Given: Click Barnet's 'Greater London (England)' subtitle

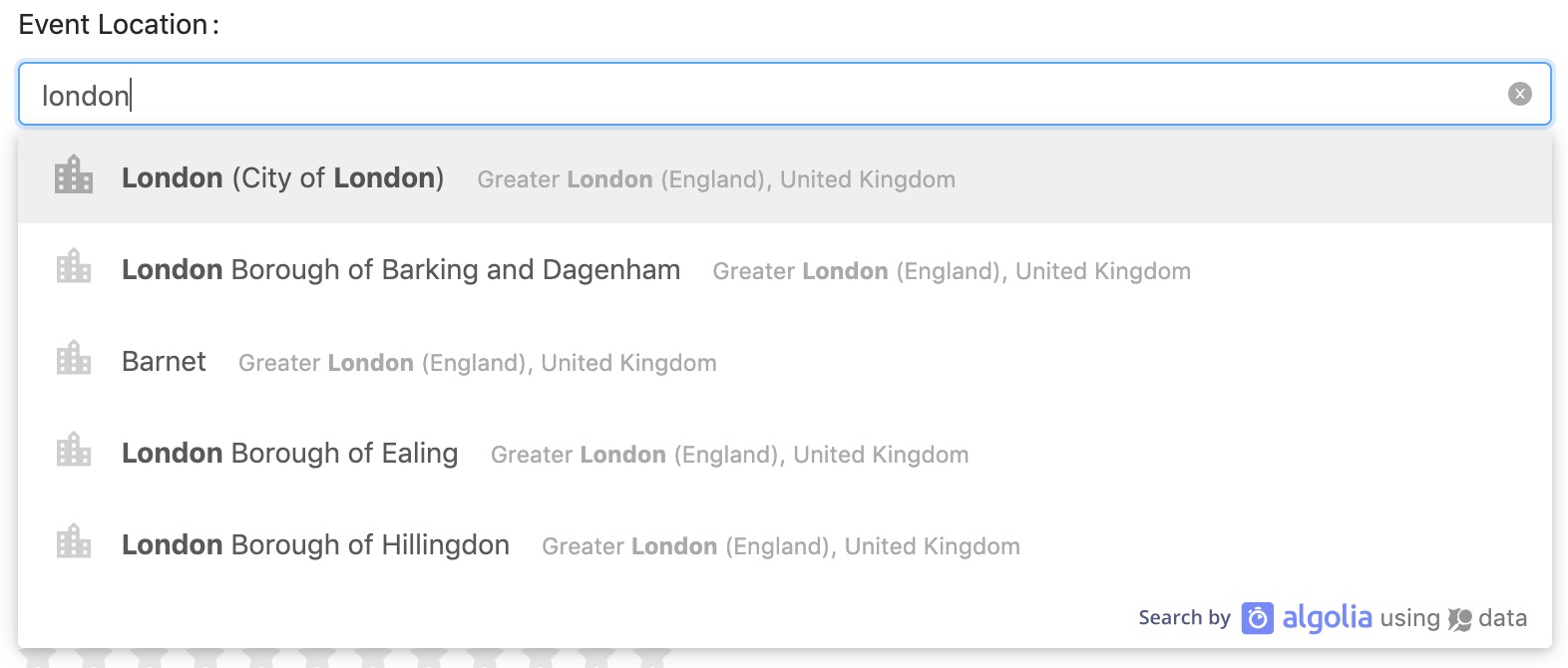Looking at the screenshot, I should pyautogui.click(x=383, y=363).
